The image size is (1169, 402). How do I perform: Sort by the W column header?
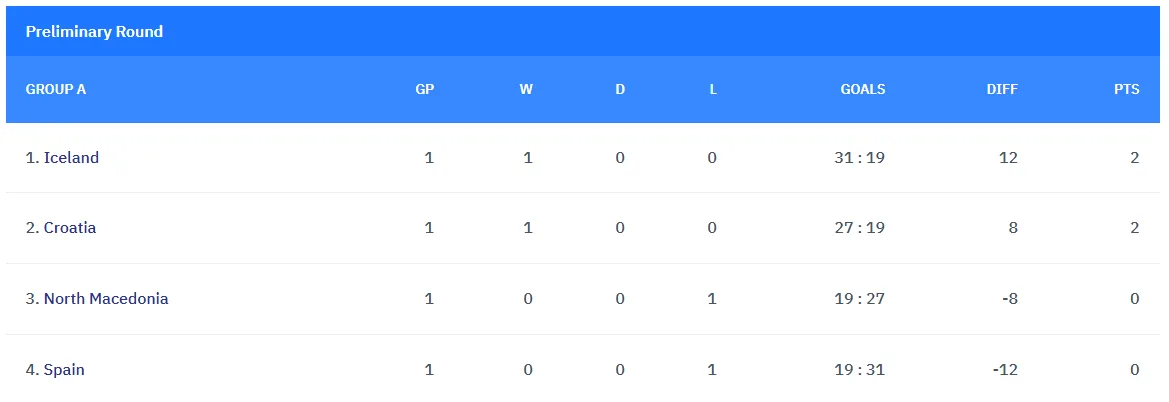pos(526,89)
